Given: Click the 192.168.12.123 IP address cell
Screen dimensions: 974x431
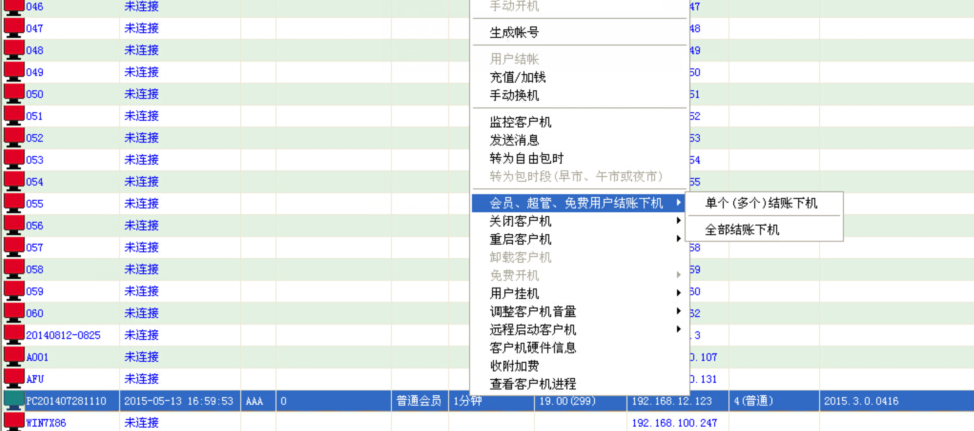Looking at the screenshot, I should tap(671, 401).
